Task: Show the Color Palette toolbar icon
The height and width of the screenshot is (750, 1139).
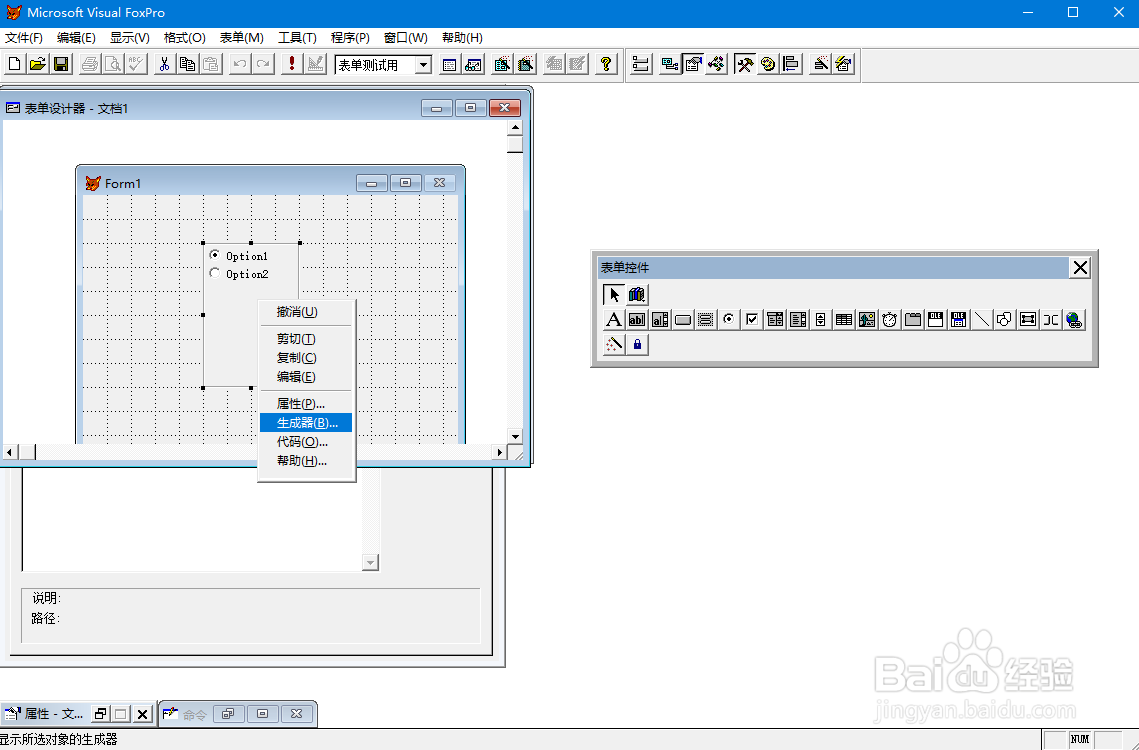Action: (x=768, y=64)
